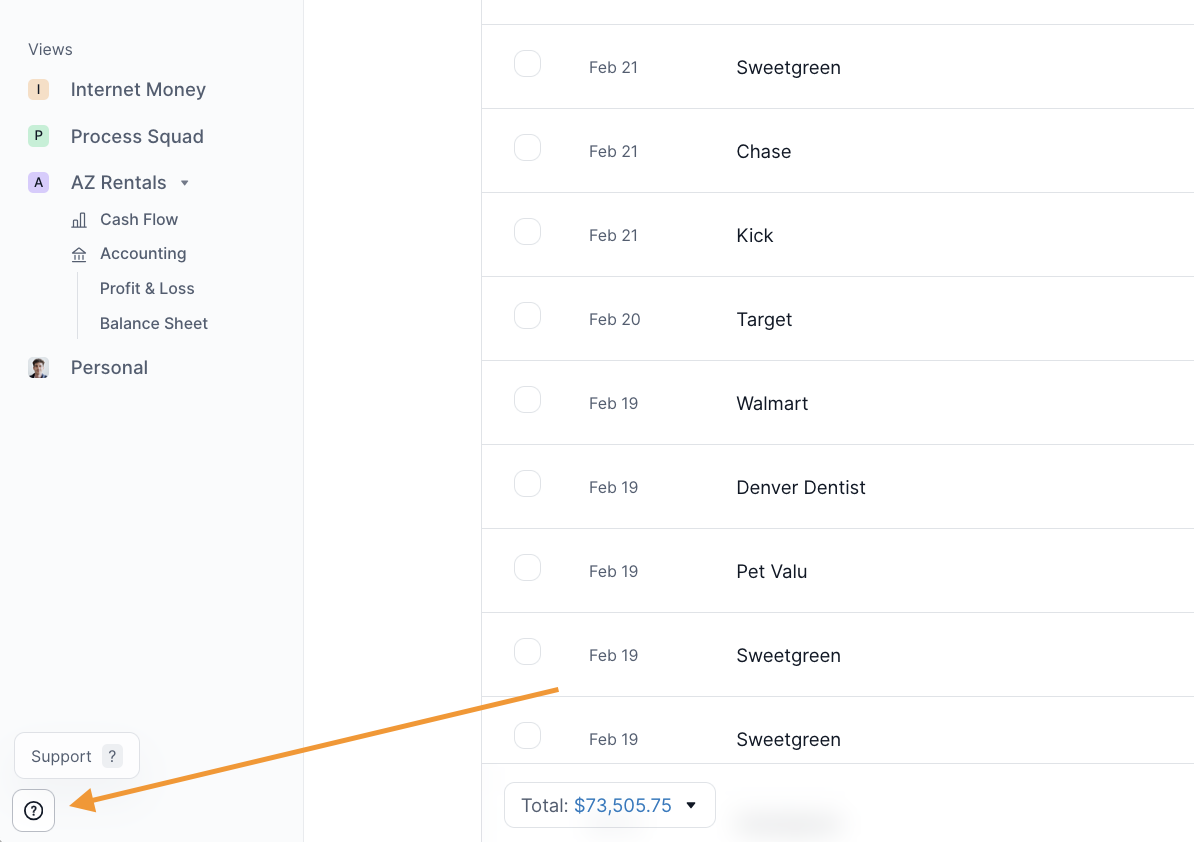The width and height of the screenshot is (1194, 842).
Task: Open the Total amount dropdown arrow
Action: 691,806
